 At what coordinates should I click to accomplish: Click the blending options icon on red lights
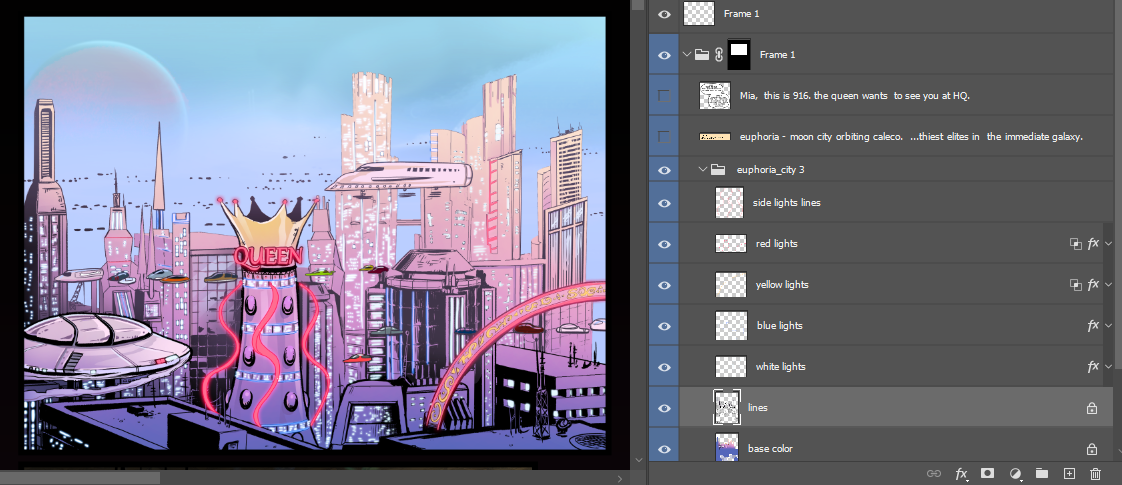(1076, 244)
